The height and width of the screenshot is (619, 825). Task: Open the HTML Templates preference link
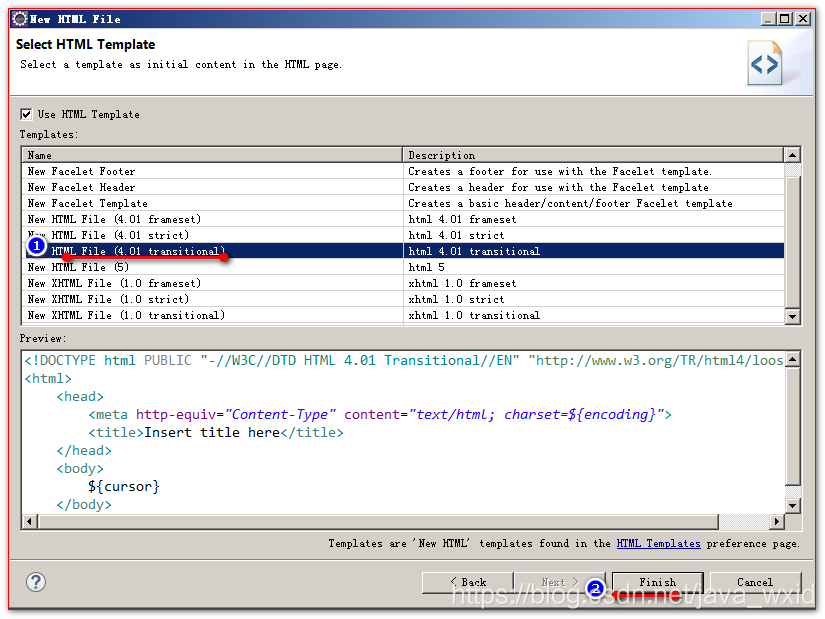(658, 543)
